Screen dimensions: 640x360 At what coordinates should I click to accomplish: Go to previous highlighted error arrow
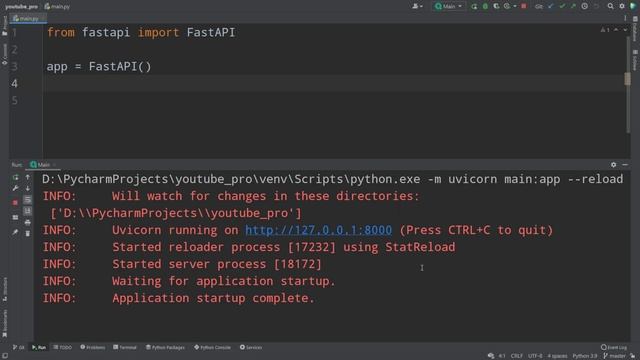point(616,30)
